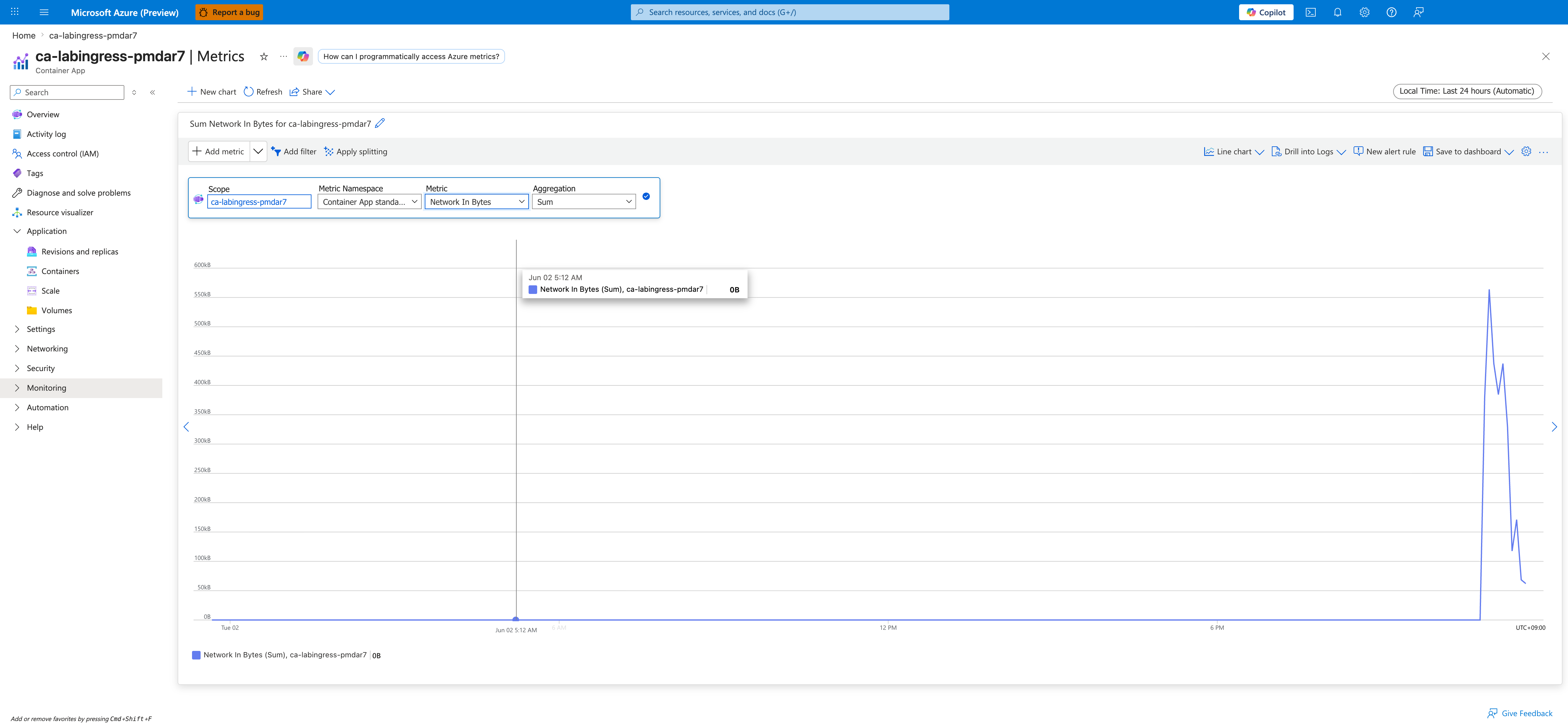This screenshot has width=1568, height=725.
Task: Edit chart title with the pencil icon
Action: point(380,124)
